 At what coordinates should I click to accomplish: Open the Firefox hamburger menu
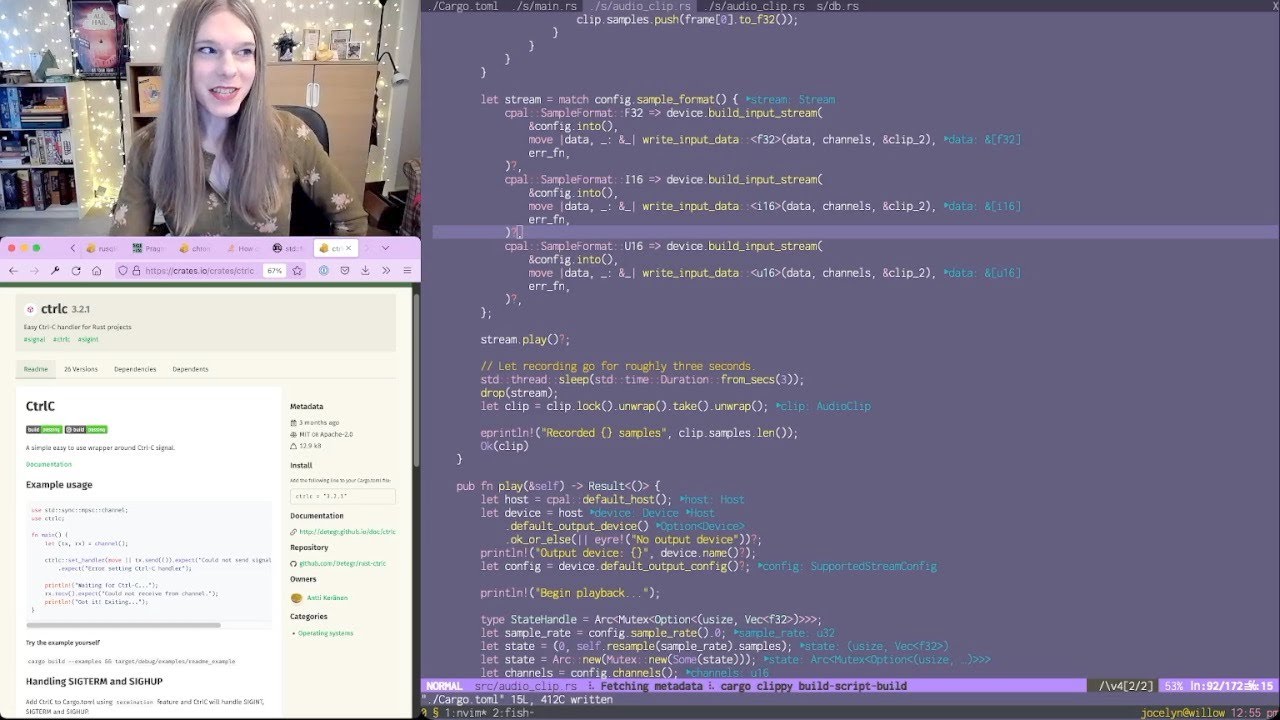pos(407,270)
